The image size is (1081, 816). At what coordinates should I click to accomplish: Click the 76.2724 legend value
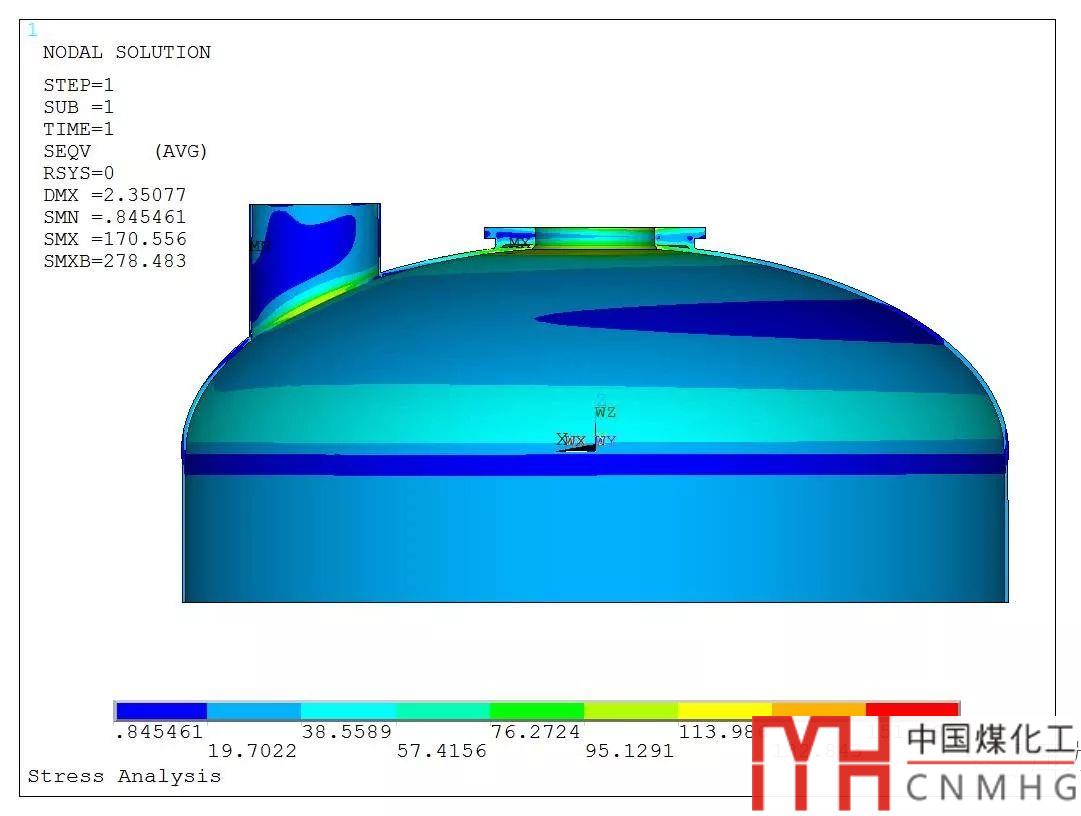click(535, 732)
